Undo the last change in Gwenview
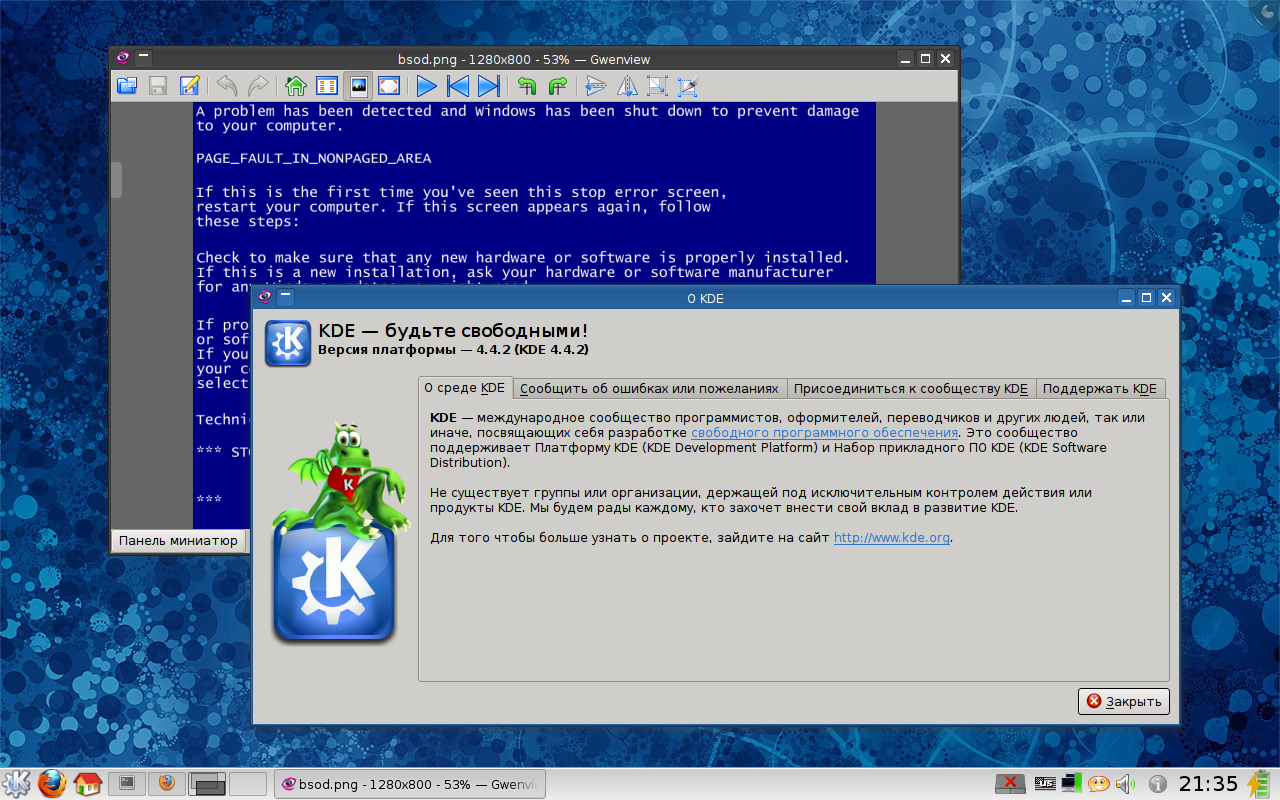 [x=227, y=86]
